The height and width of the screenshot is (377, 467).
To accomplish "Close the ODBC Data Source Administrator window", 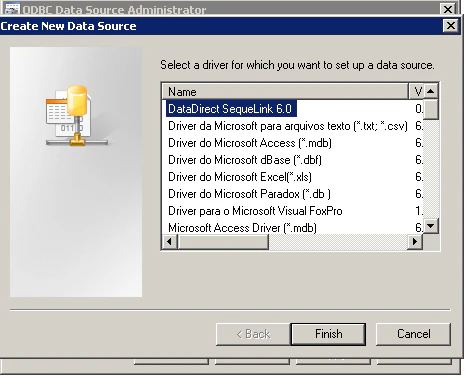I will tap(448, 9).
